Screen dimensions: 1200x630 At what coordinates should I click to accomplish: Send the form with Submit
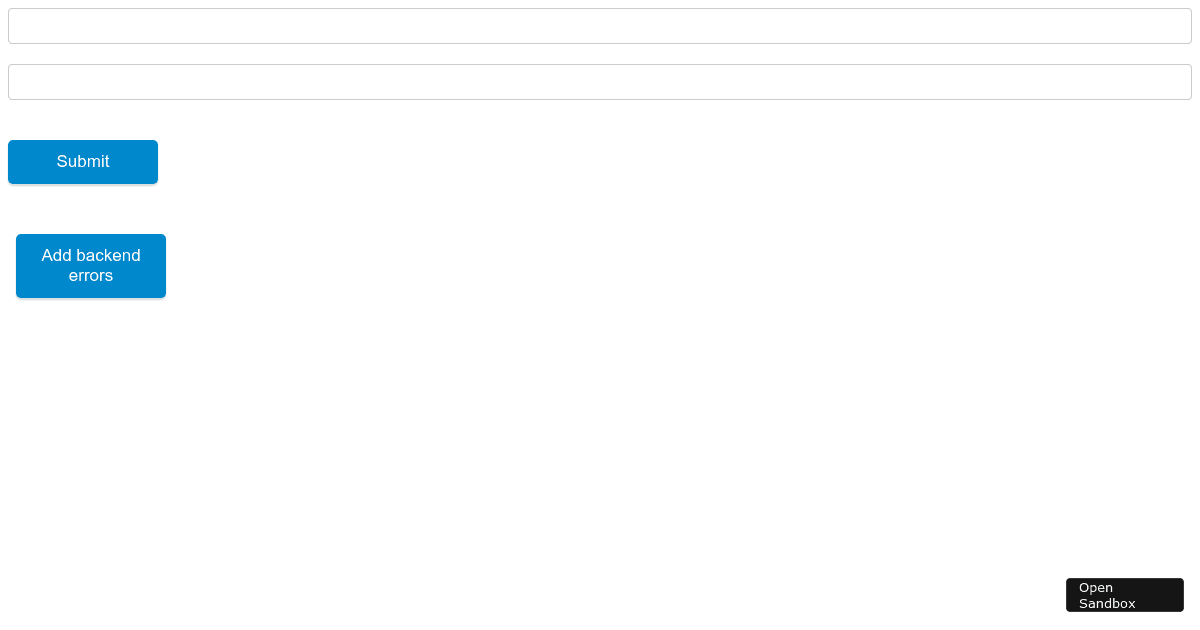83,162
